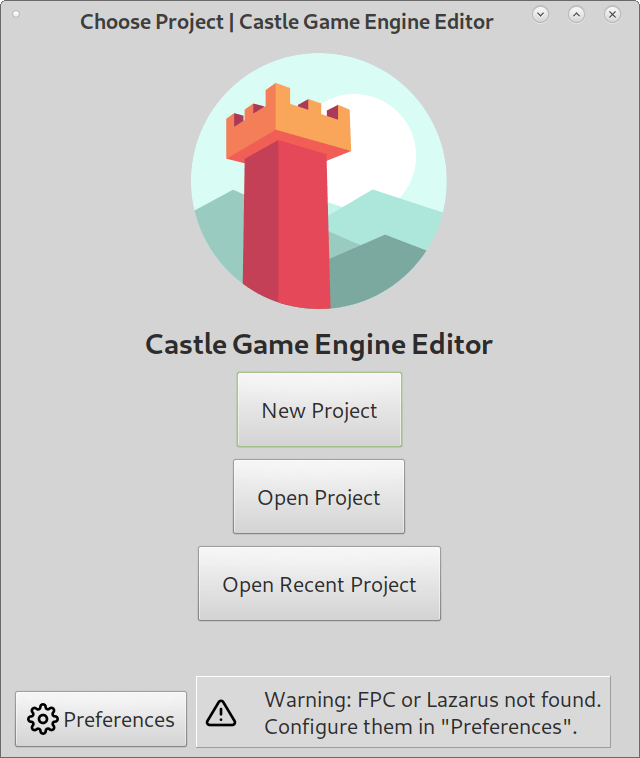
Task: Maximize the window using the up-chevron button
Action: (x=576, y=14)
